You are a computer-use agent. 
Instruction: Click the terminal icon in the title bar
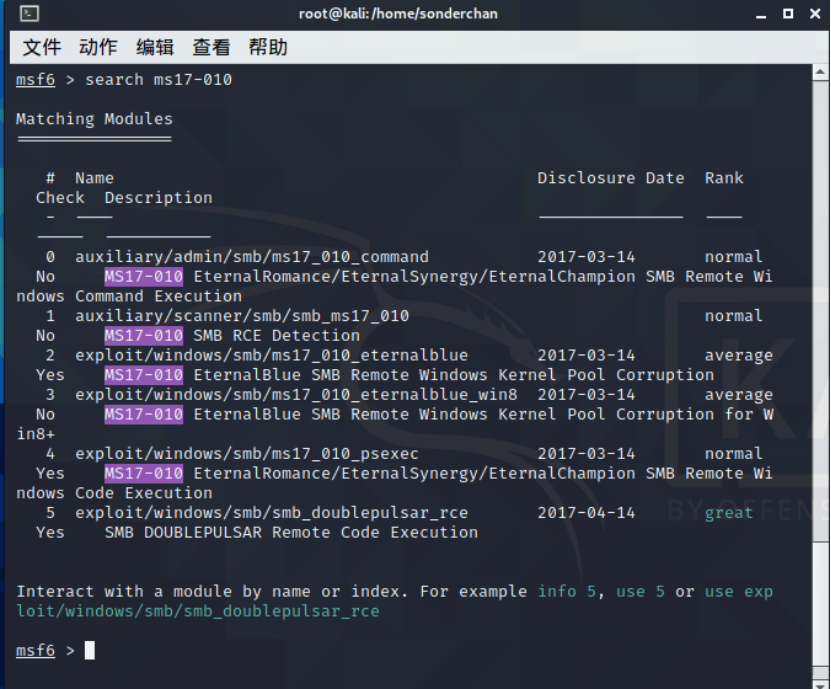click(29, 13)
